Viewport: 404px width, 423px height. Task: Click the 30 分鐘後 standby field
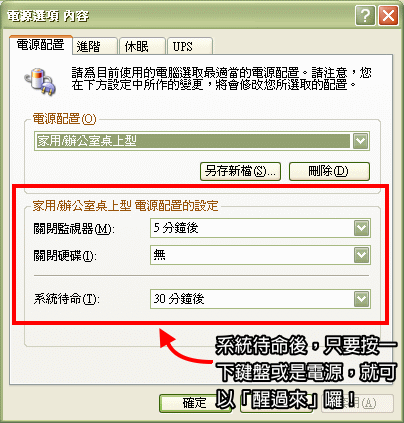point(260,299)
